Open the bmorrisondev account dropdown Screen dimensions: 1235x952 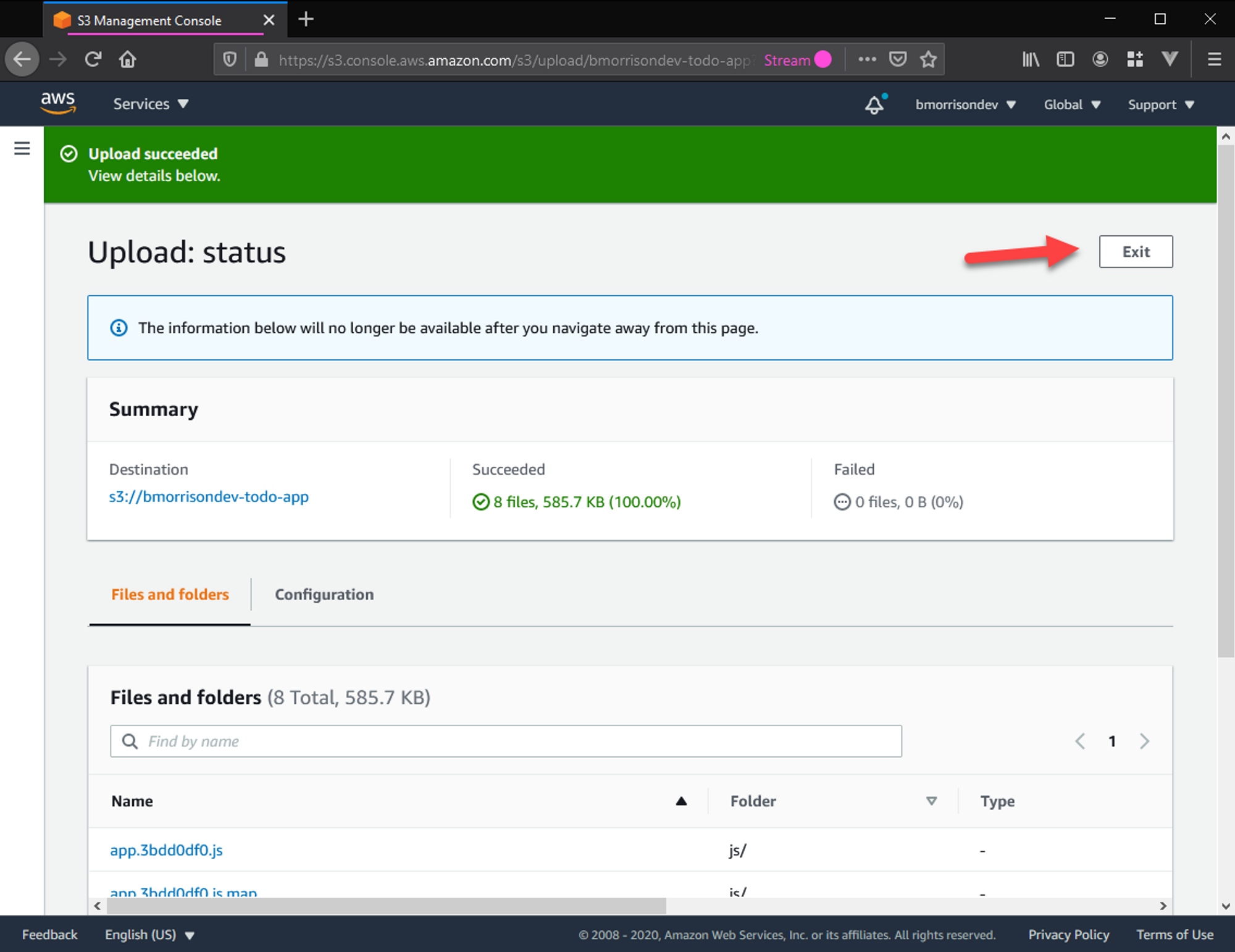965,104
